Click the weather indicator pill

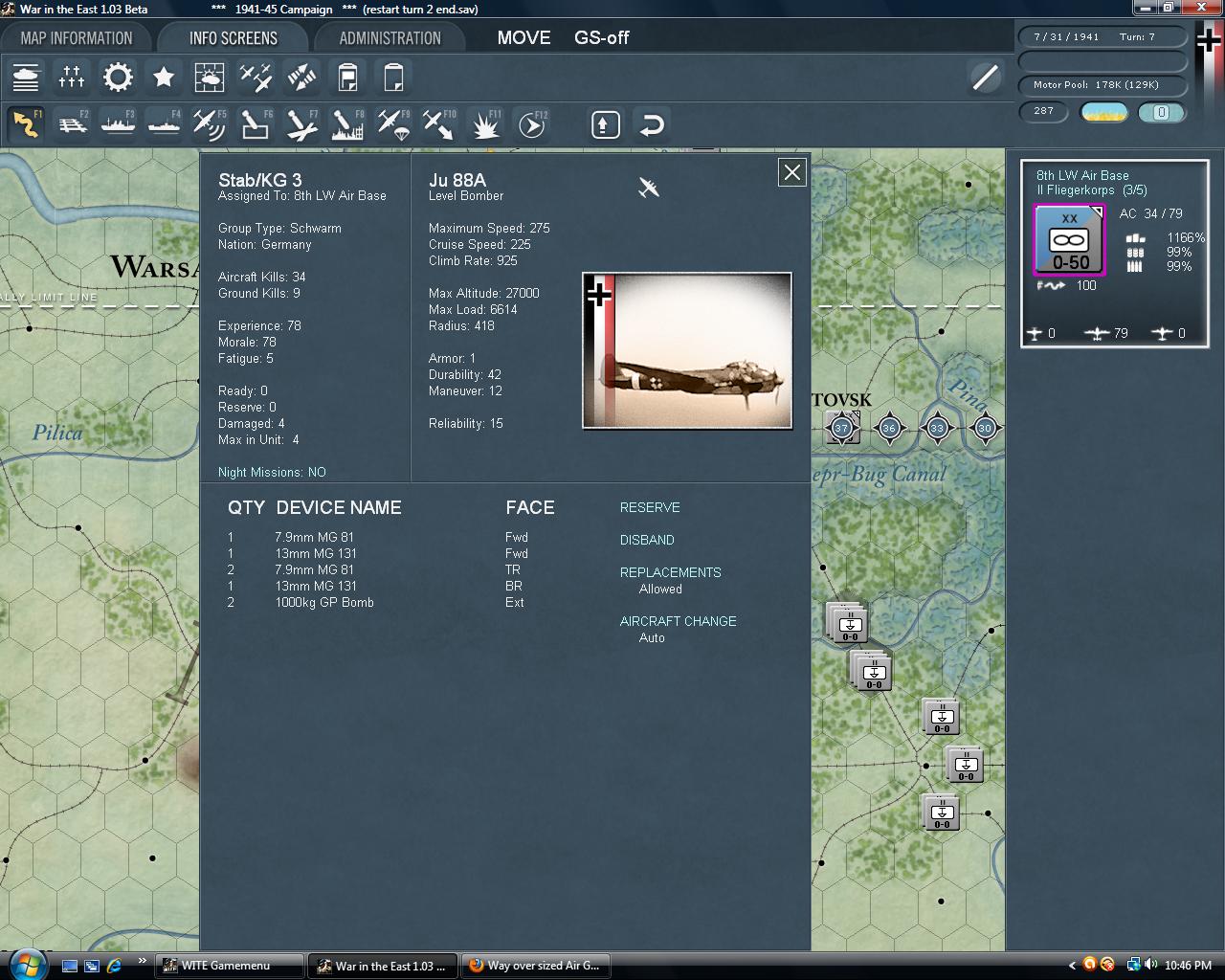[1104, 112]
